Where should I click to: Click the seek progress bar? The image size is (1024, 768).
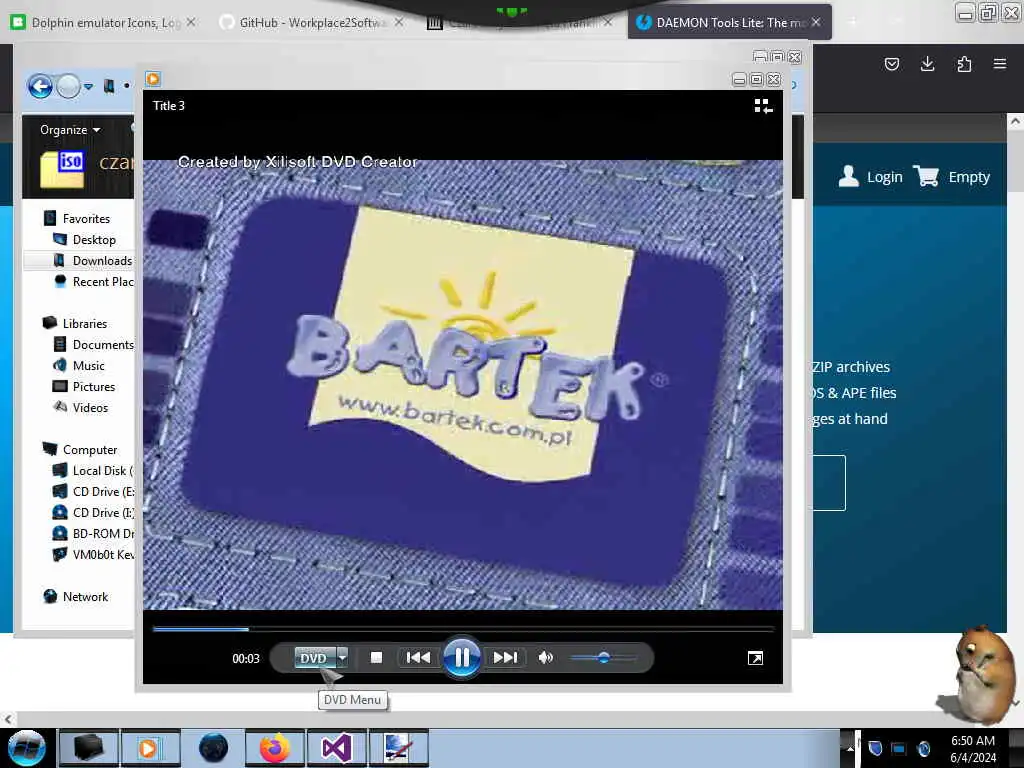(x=463, y=629)
